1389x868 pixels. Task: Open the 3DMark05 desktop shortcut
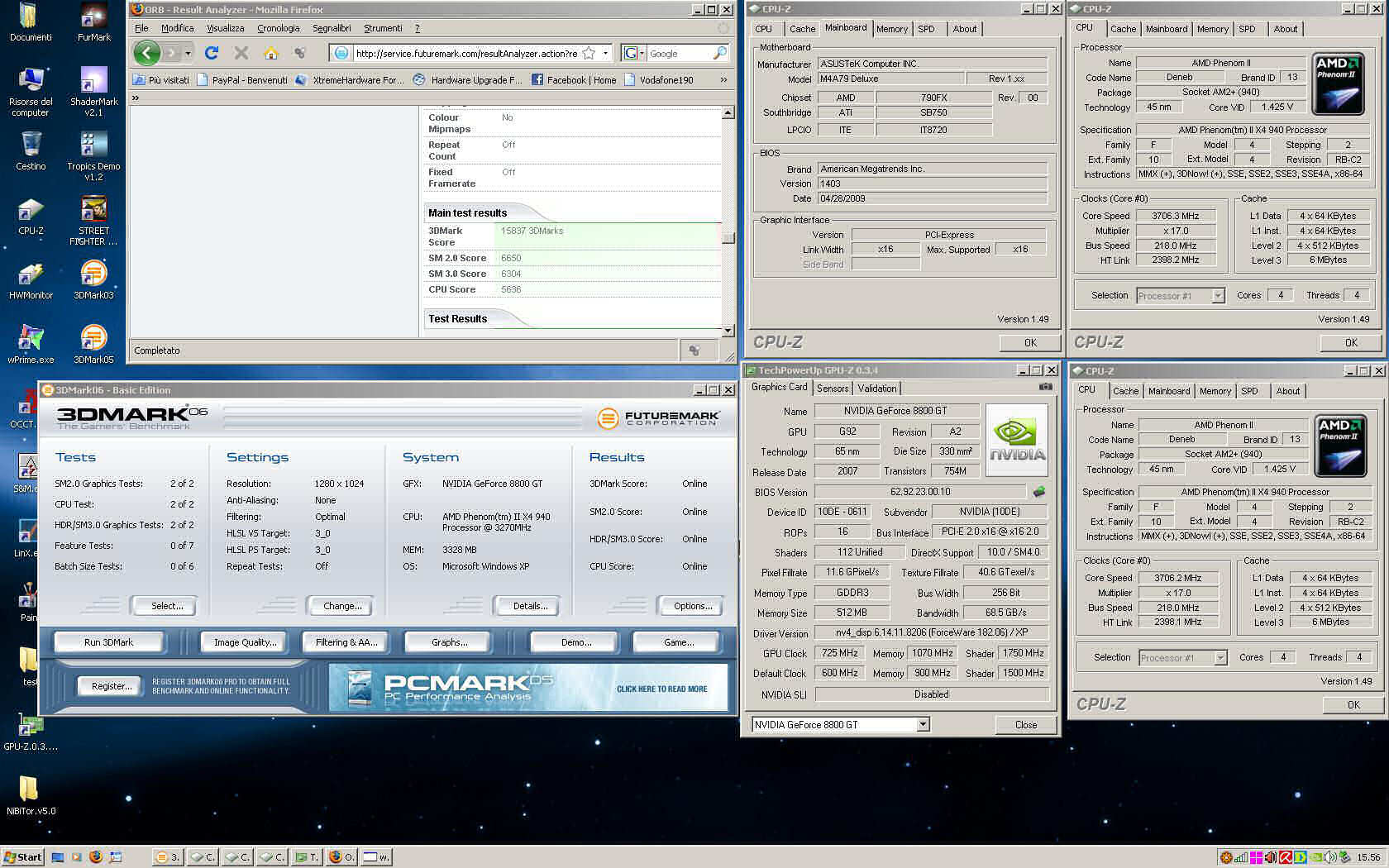pyautogui.click(x=93, y=343)
